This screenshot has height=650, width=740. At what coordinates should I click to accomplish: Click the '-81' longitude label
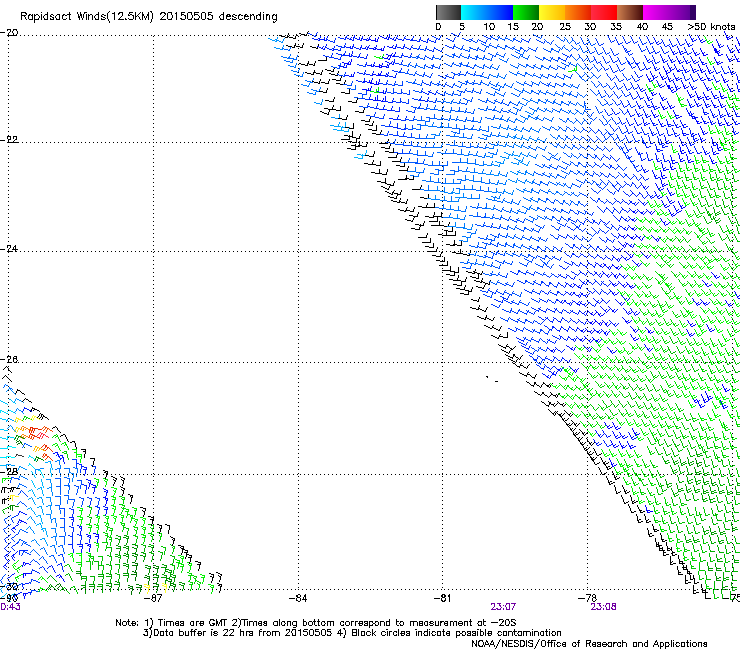point(442,598)
